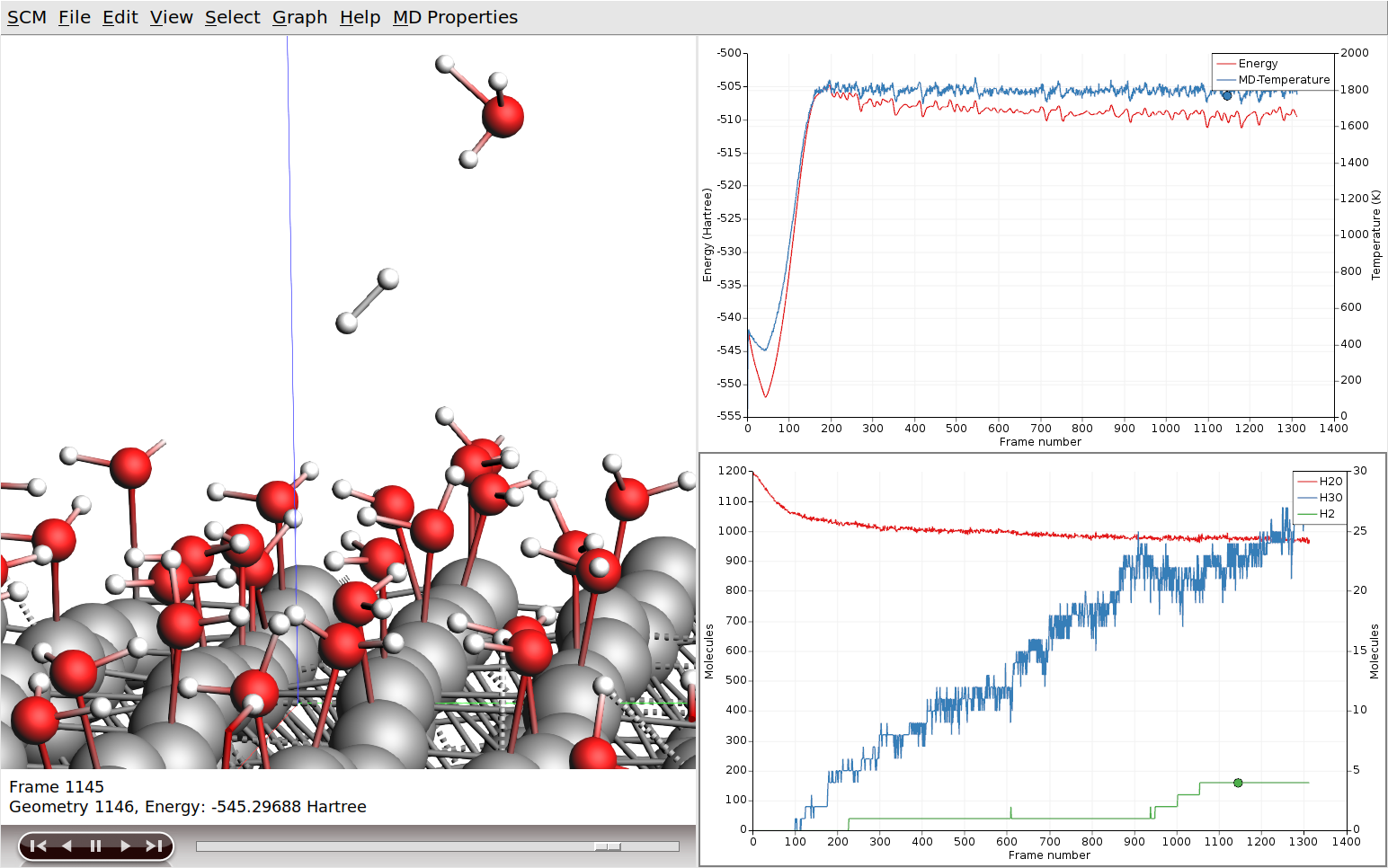Click the MD-Temperature legend entry
Viewport: 1388px width, 868px height.
(1283, 80)
